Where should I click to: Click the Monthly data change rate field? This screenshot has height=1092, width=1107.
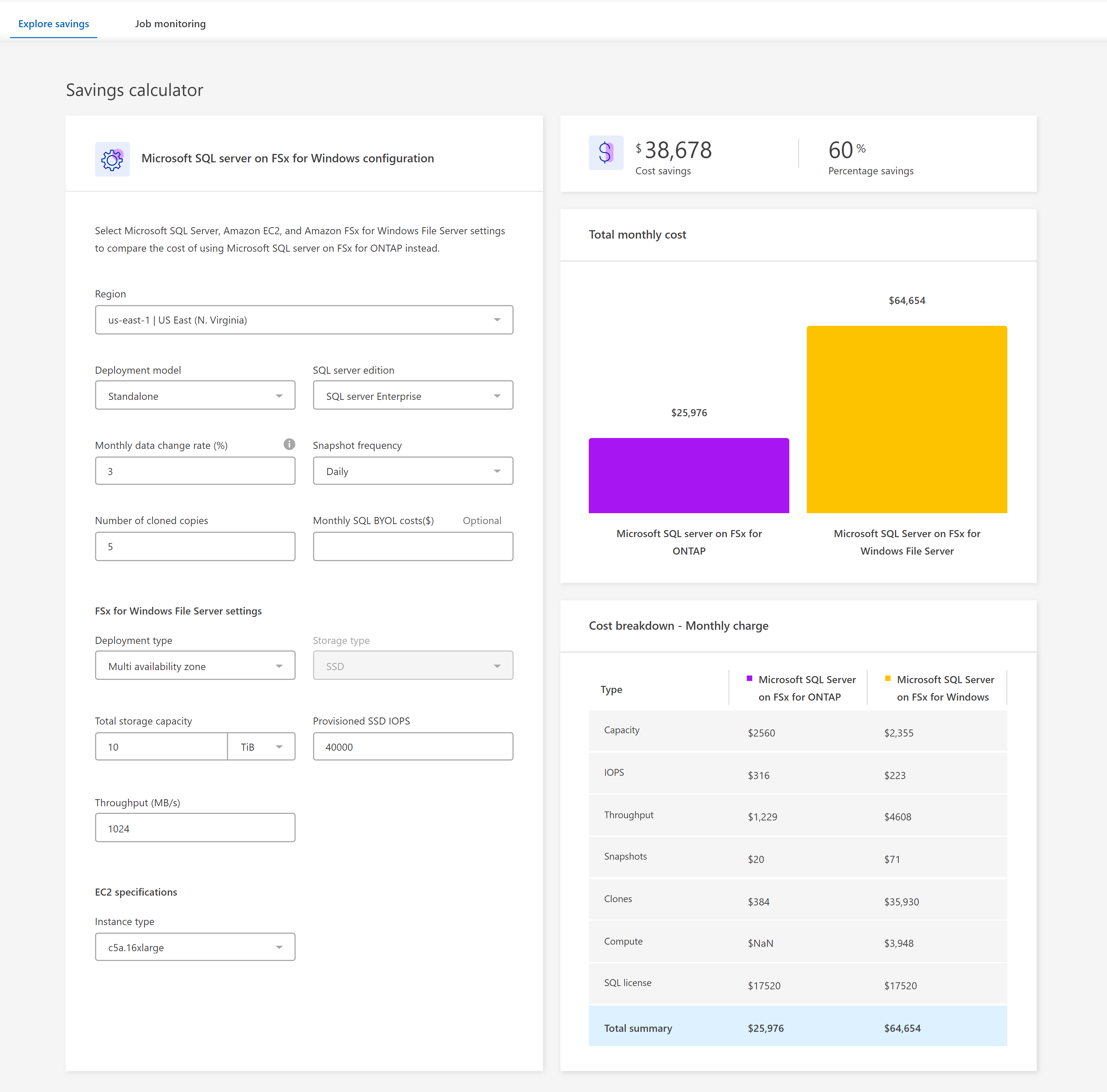tap(195, 471)
